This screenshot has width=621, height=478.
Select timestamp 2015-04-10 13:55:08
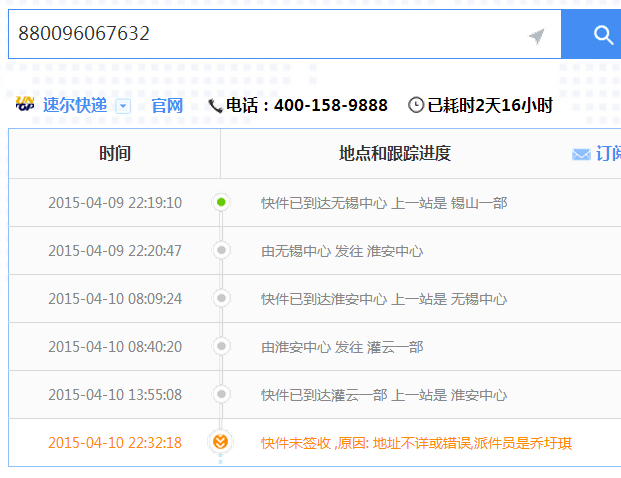click(x=115, y=394)
